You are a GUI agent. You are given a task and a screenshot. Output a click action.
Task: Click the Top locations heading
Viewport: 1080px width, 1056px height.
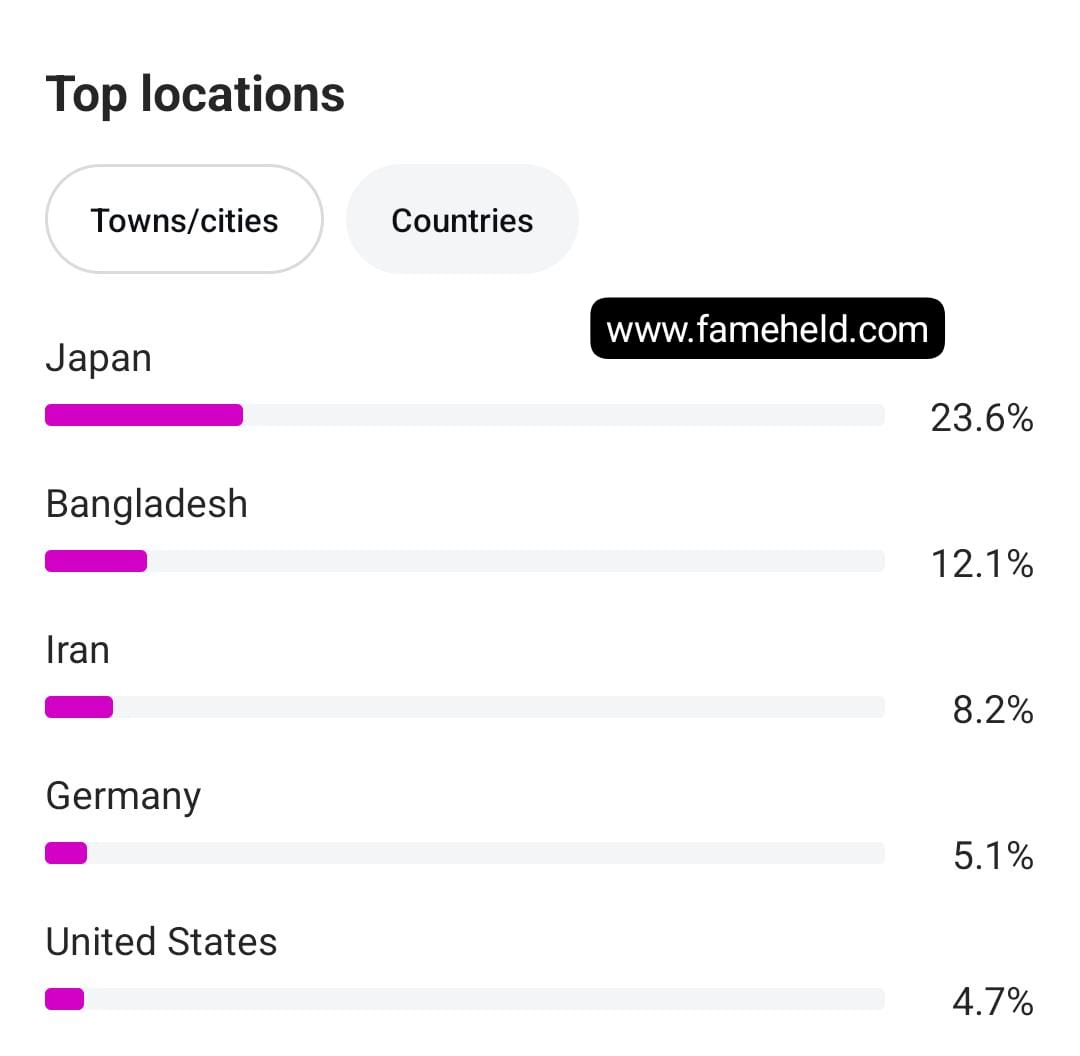click(195, 94)
